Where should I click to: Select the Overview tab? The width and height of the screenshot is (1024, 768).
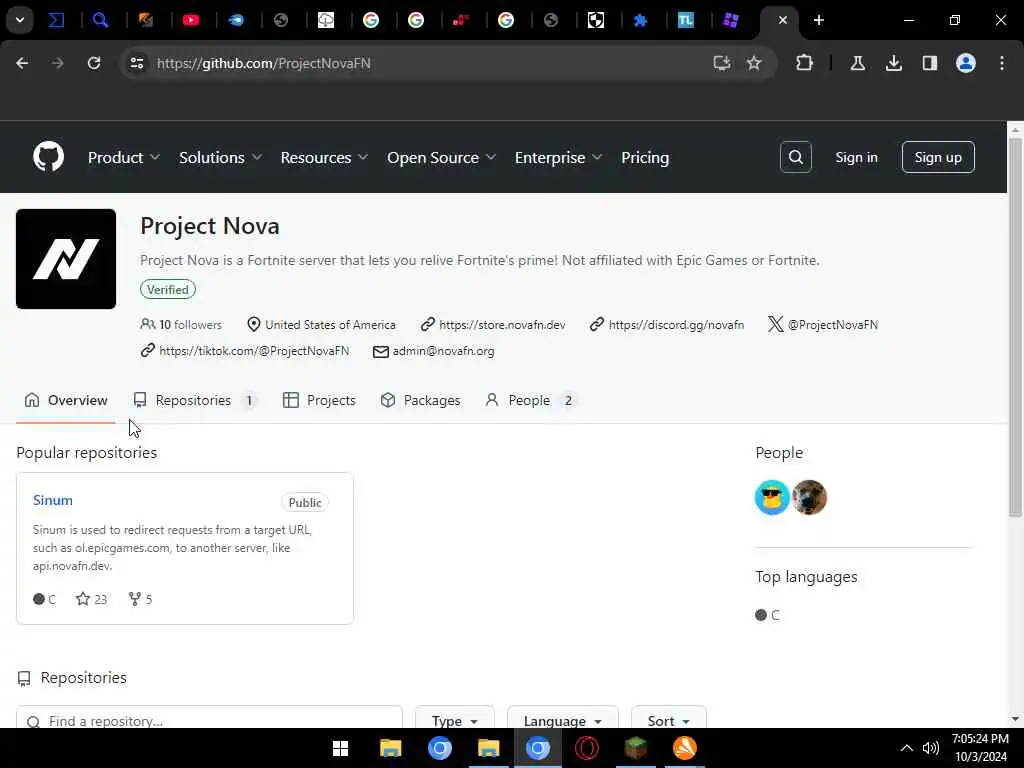point(65,400)
